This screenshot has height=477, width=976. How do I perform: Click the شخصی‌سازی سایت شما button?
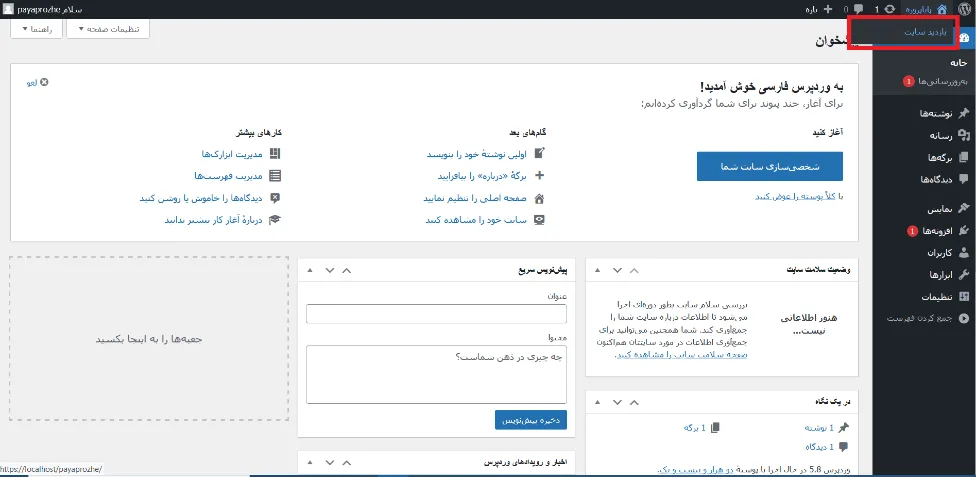point(769,166)
